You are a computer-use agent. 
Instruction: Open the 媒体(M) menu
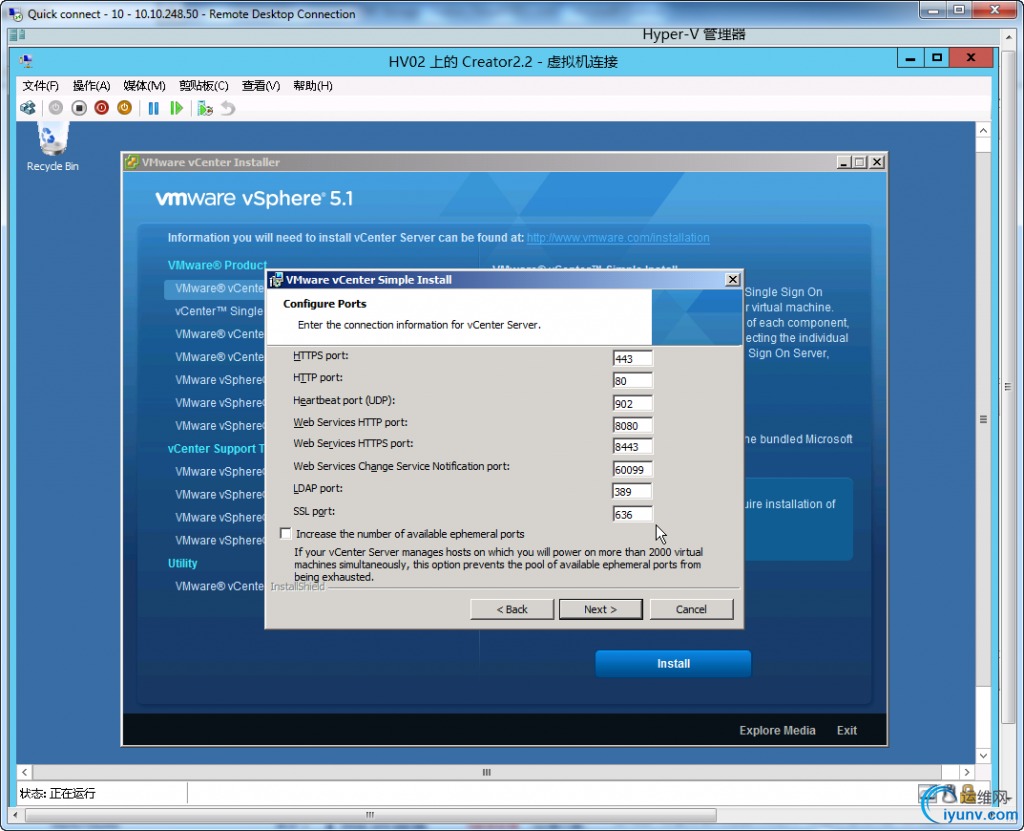point(144,86)
